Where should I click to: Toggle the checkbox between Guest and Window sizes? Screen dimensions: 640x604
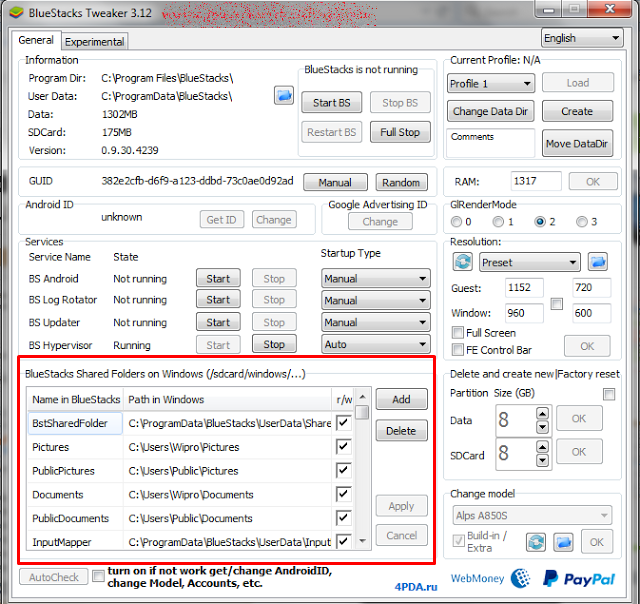[x=557, y=304]
